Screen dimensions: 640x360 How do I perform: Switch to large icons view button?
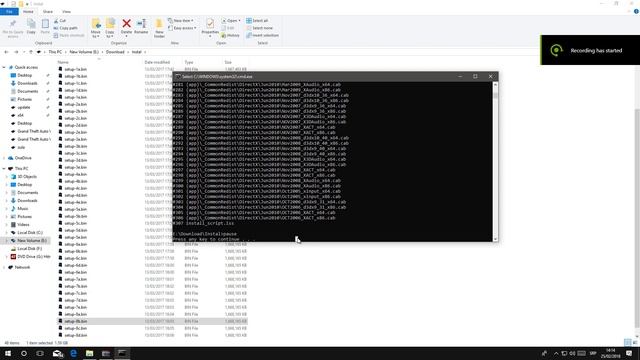pos(635,342)
